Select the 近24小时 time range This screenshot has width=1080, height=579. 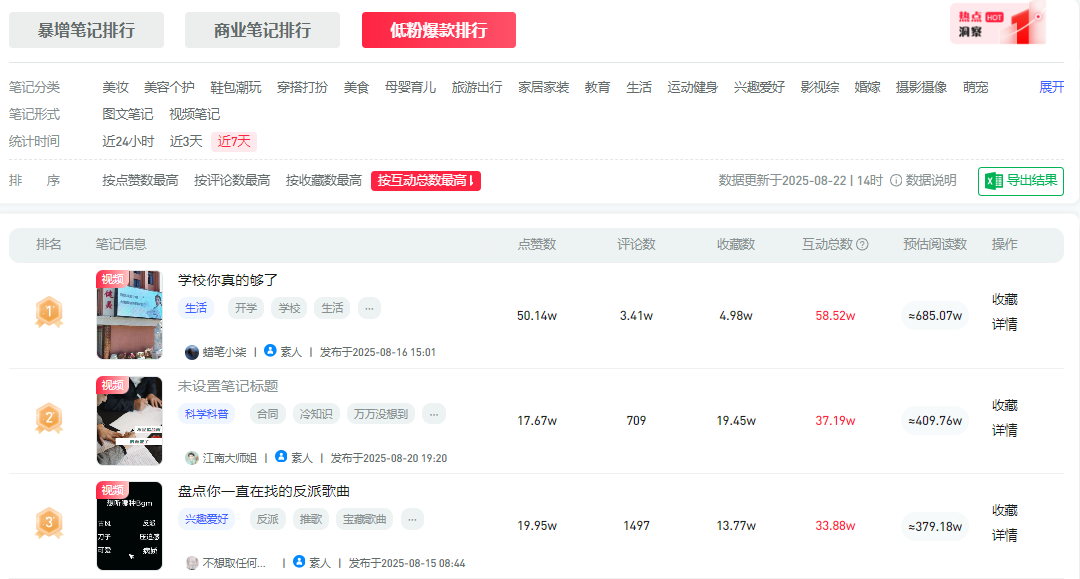point(128,141)
